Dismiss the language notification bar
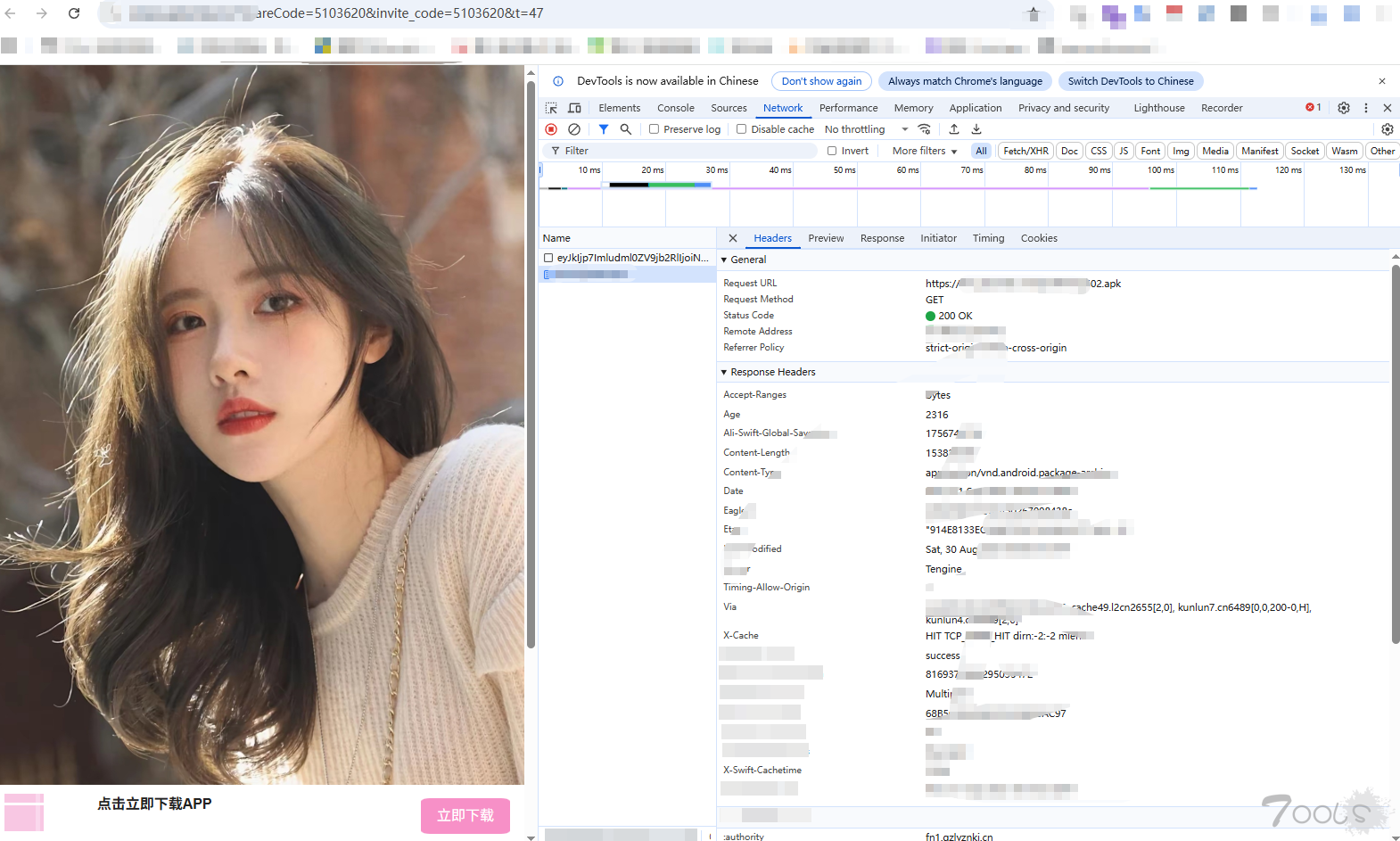Screen dimensions: 1400x841 coord(1382,81)
